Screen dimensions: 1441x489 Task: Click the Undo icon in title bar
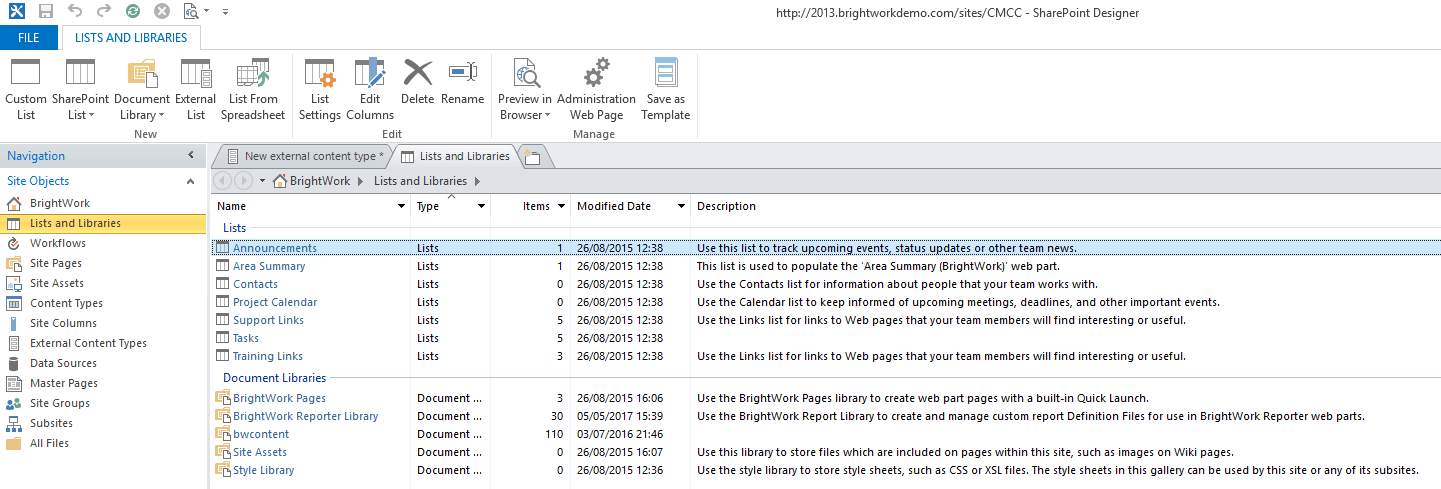coord(75,12)
